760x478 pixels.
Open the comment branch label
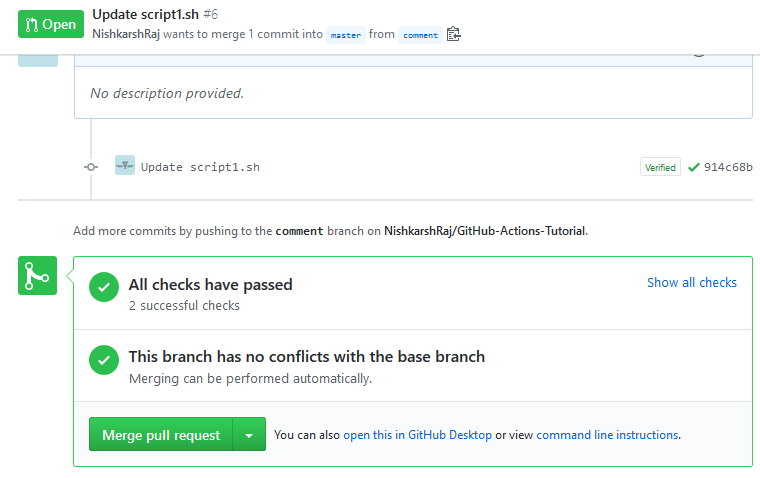[x=420, y=35]
